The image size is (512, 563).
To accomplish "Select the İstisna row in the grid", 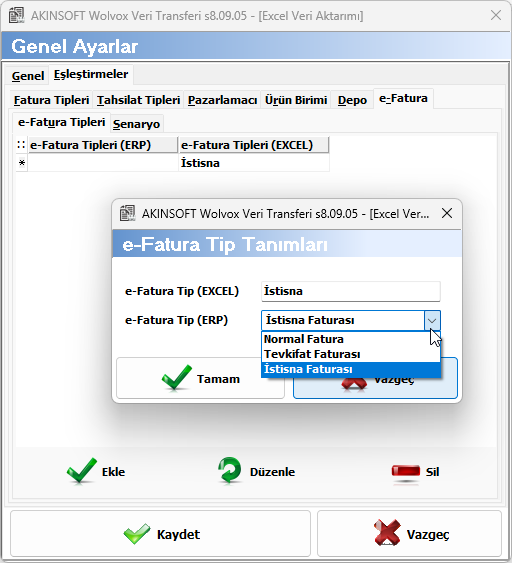I will tap(172, 163).
